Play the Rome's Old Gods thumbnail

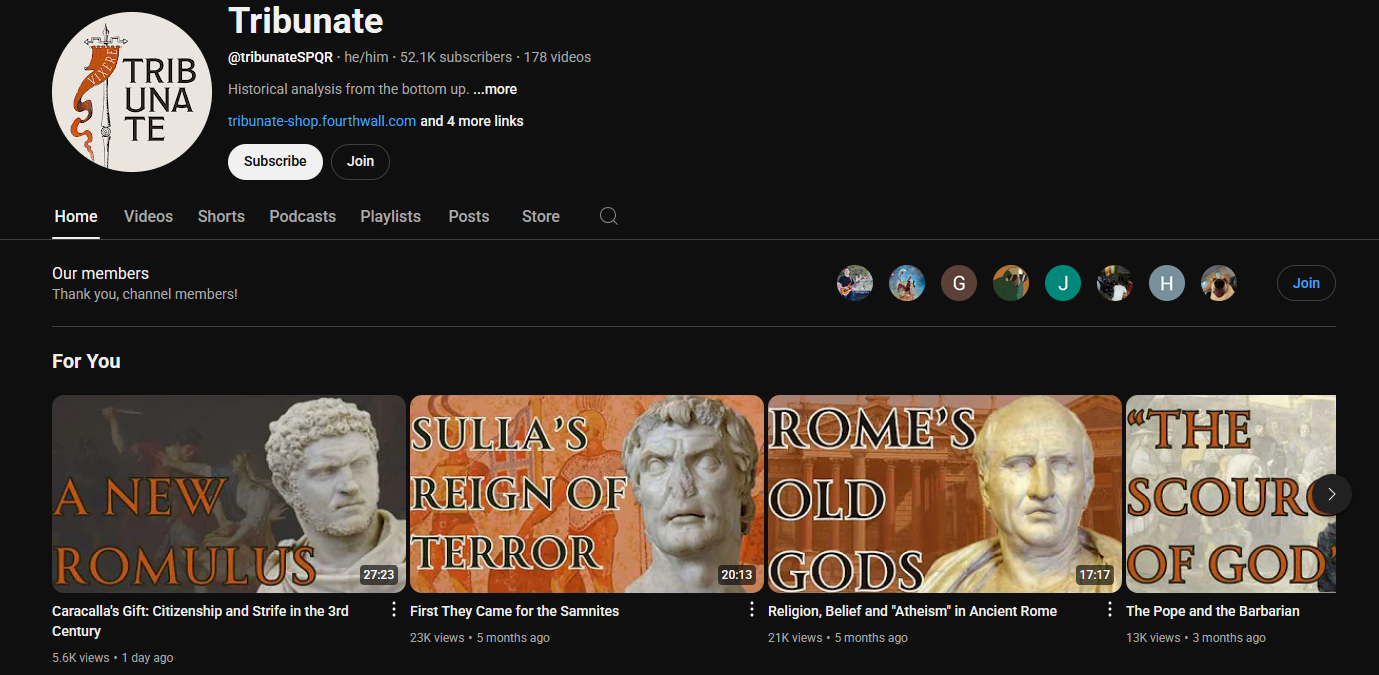[x=945, y=494]
